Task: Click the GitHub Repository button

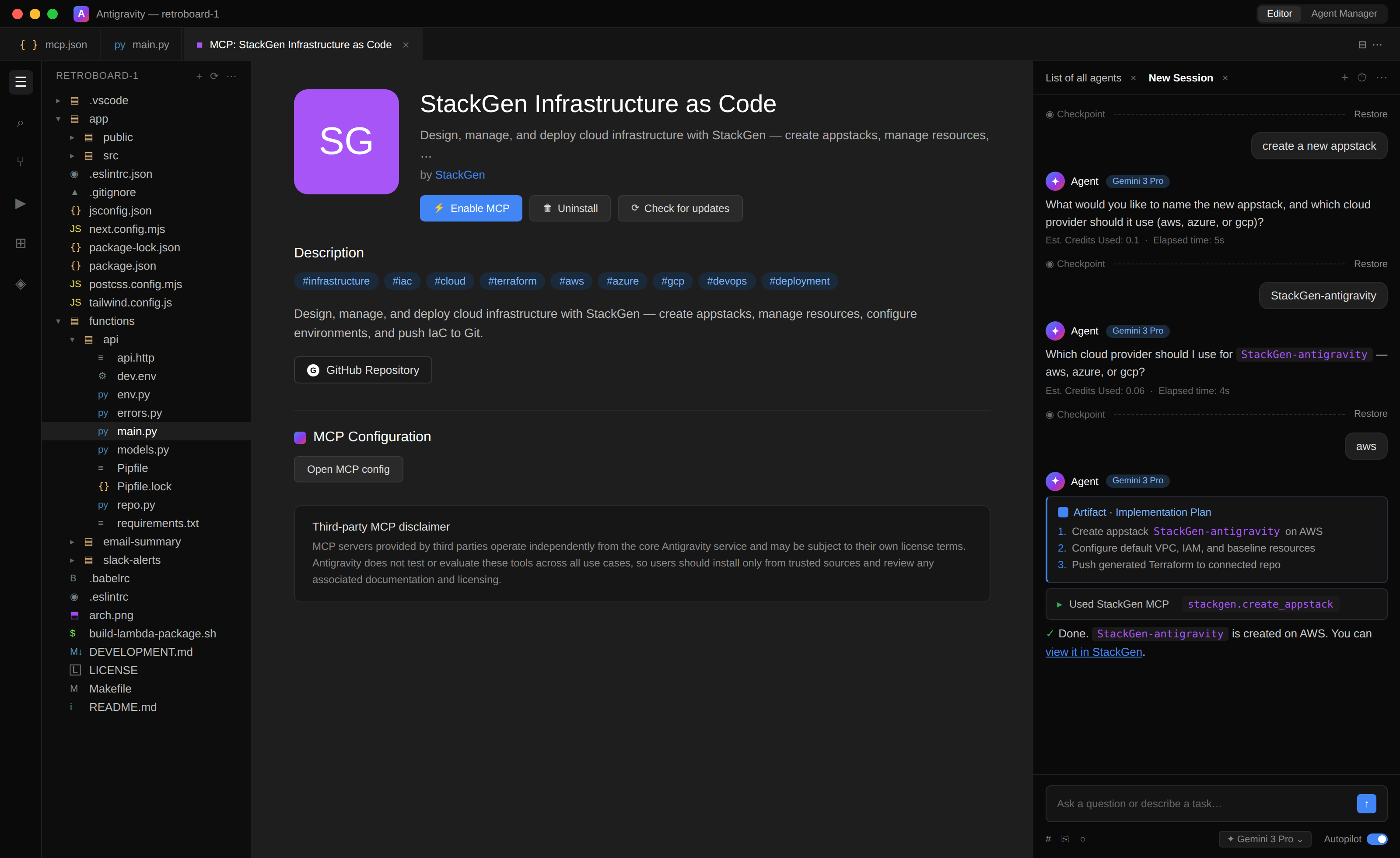Action: (x=363, y=369)
